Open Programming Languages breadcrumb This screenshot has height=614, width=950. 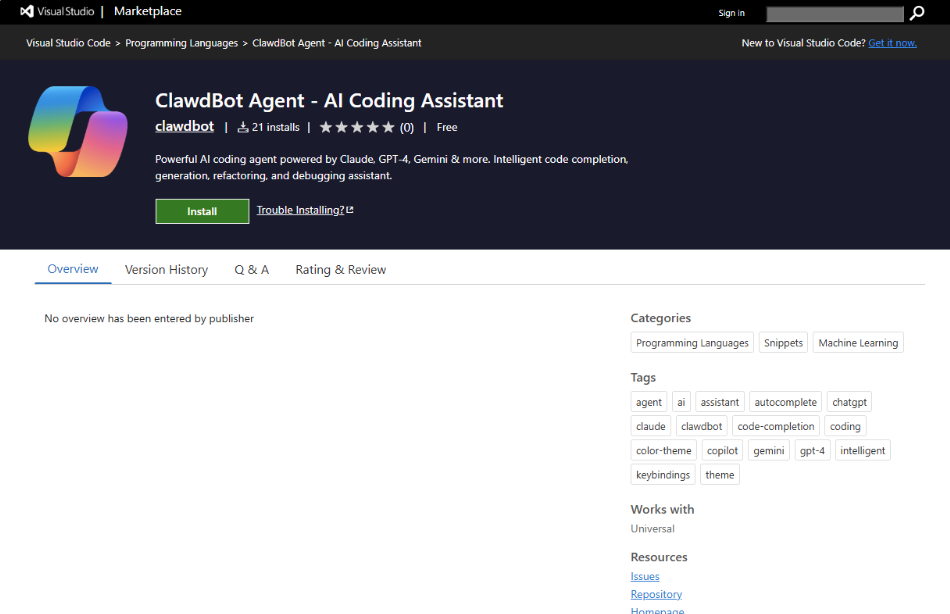click(182, 43)
